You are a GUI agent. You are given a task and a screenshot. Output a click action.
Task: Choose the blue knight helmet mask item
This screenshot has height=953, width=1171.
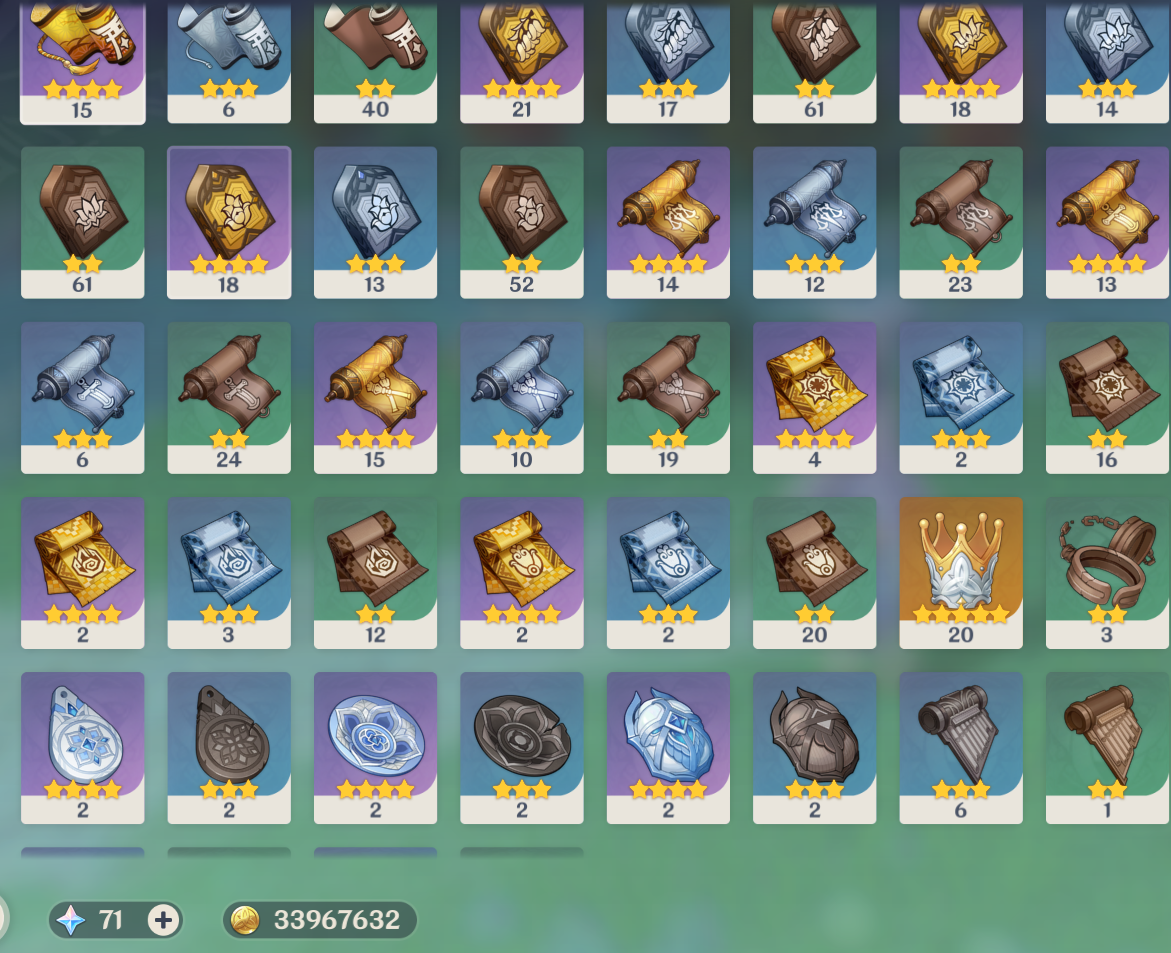[668, 748]
